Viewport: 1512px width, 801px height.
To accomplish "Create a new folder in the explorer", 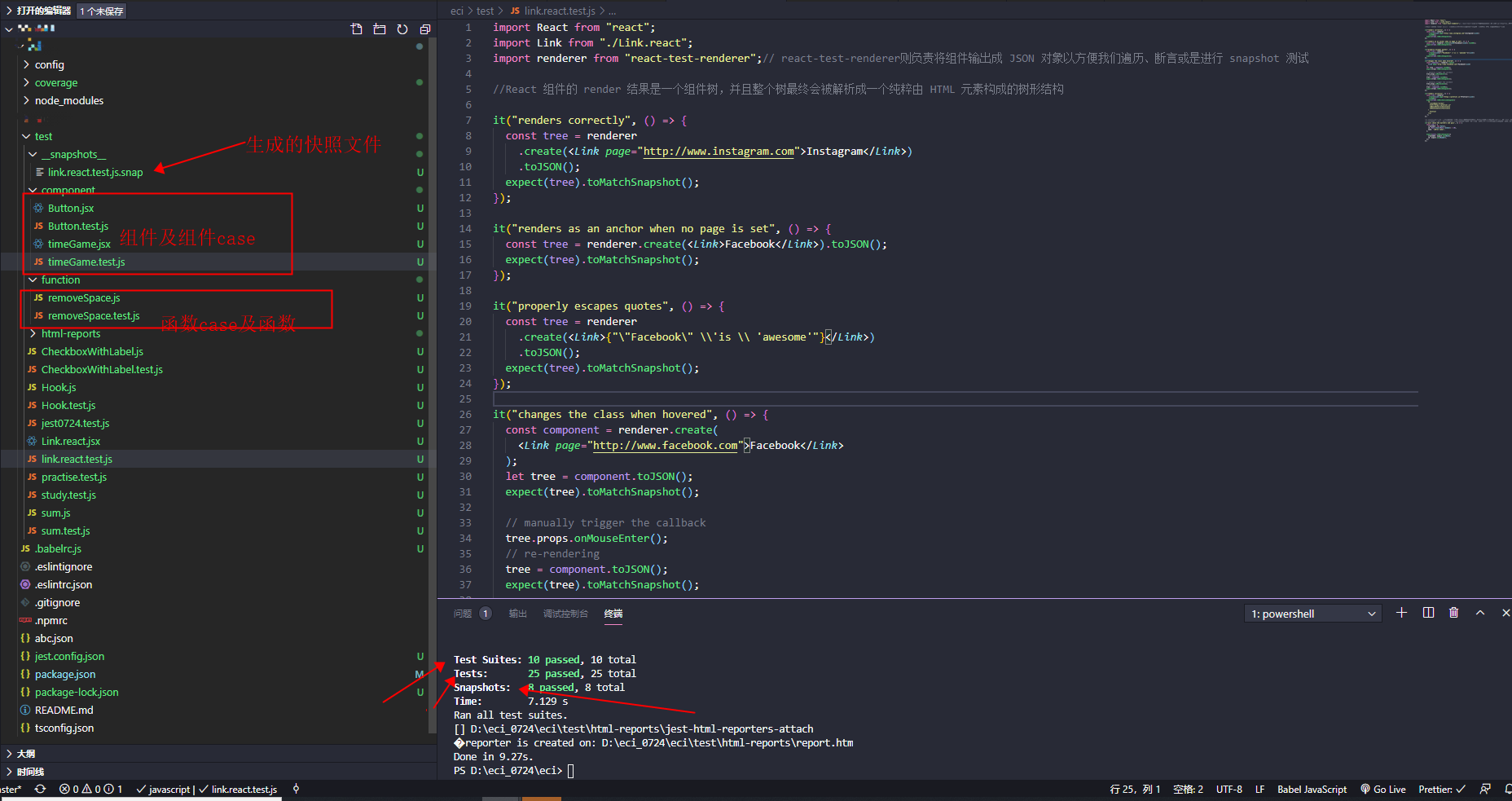I will tap(380, 29).
